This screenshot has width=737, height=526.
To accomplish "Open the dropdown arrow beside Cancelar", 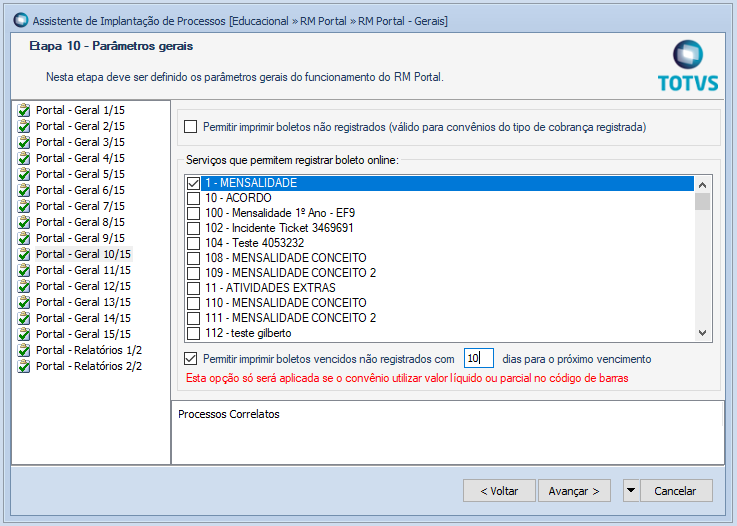I will click(631, 491).
